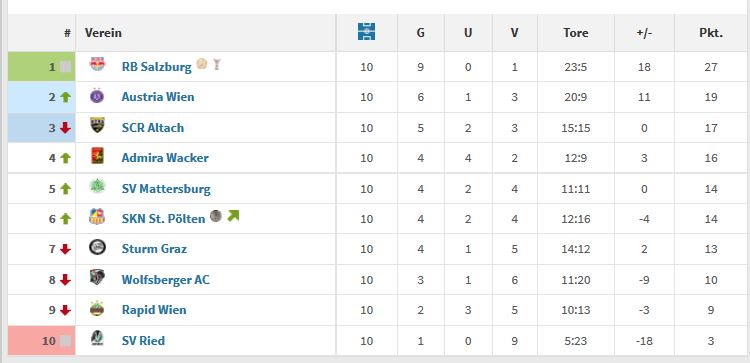
Task: Click the Austria Wien club crest
Action: pyautogui.click(x=97, y=96)
